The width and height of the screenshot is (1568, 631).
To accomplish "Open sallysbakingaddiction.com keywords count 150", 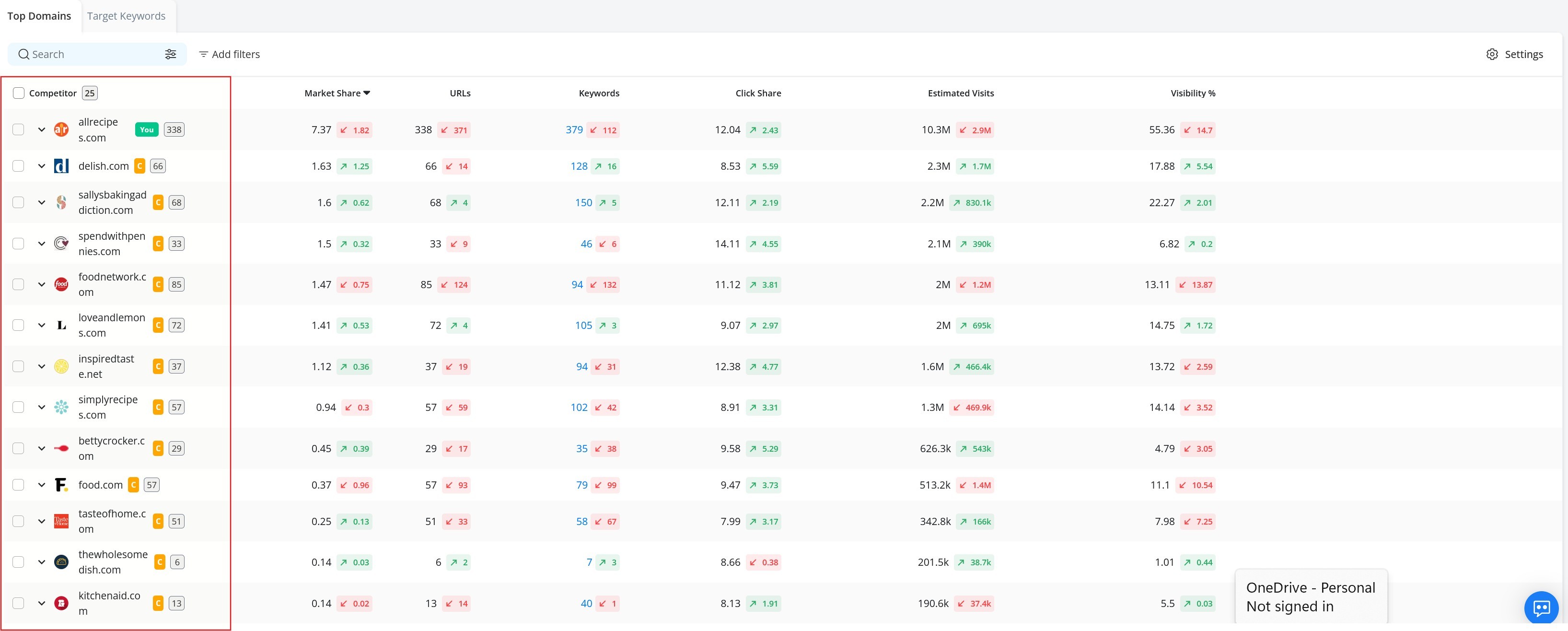I will [x=584, y=202].
